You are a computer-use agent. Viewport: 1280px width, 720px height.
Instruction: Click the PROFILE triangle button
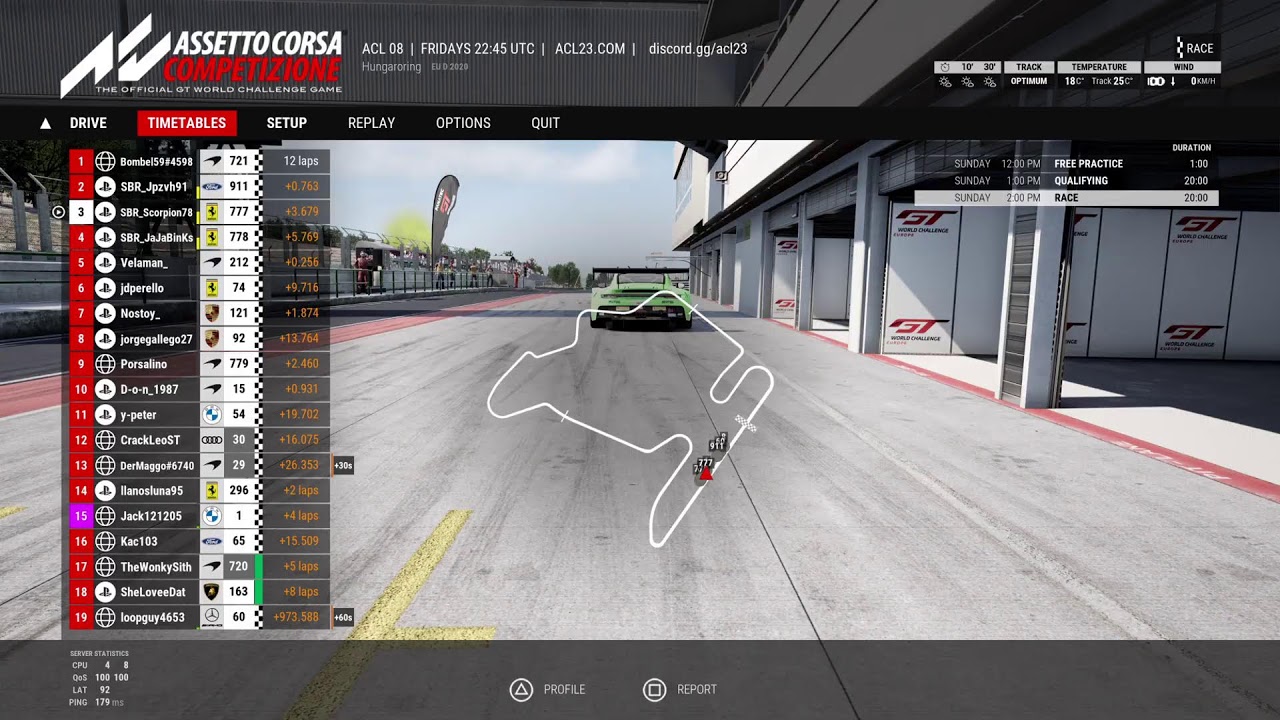(521, 689)
